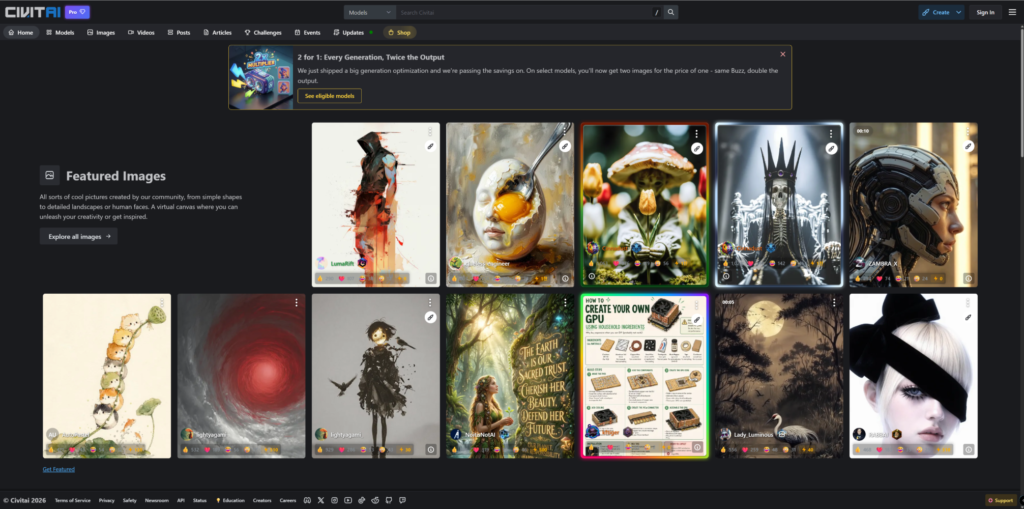
Task: Switch to the Articles tab
Action: point(217,32)
